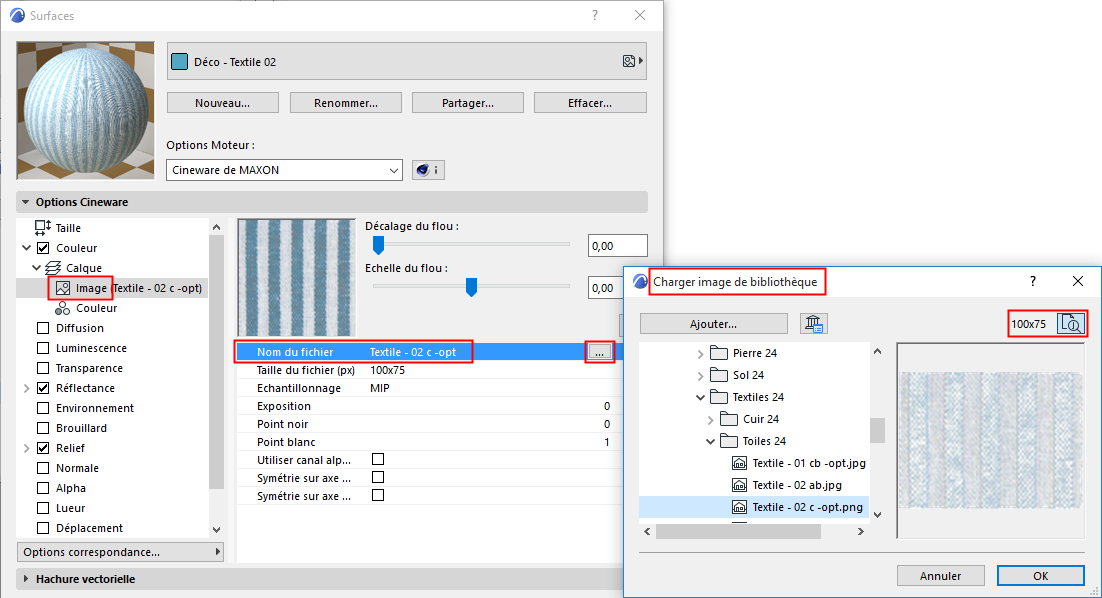The image size is (1102, 598).
Task: Open surface picker icon beside Déco - Textile 02
Action: 633,62
